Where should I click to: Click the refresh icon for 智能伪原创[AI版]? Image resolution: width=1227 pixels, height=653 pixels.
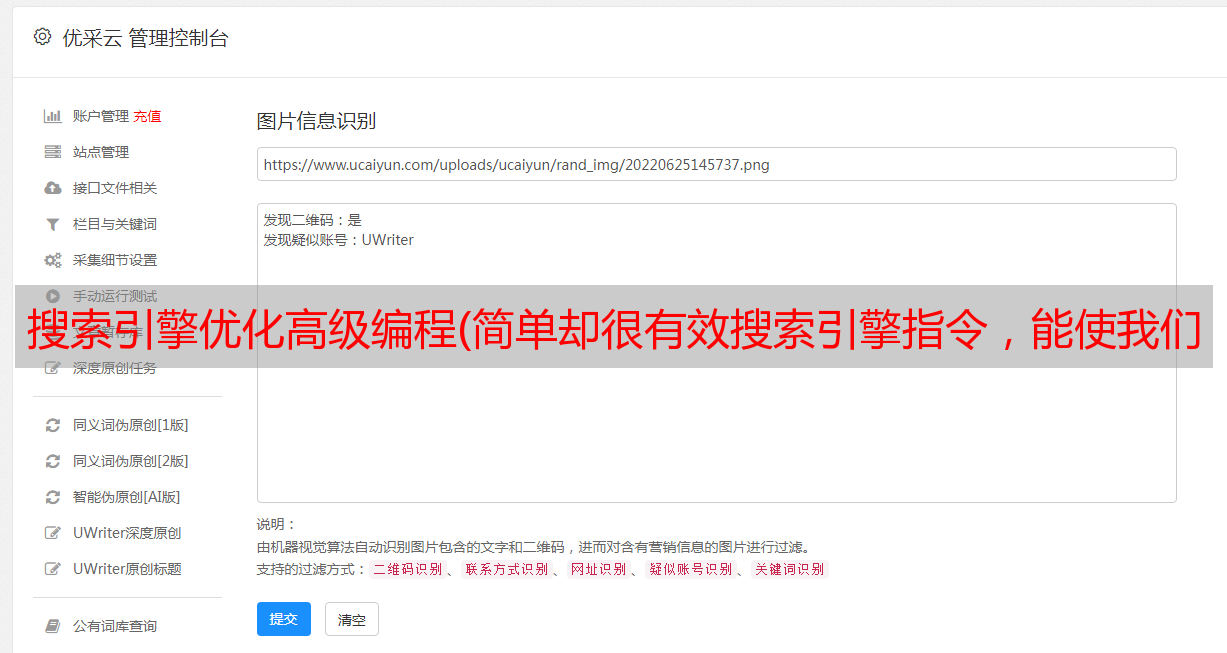tap(53, 497)
